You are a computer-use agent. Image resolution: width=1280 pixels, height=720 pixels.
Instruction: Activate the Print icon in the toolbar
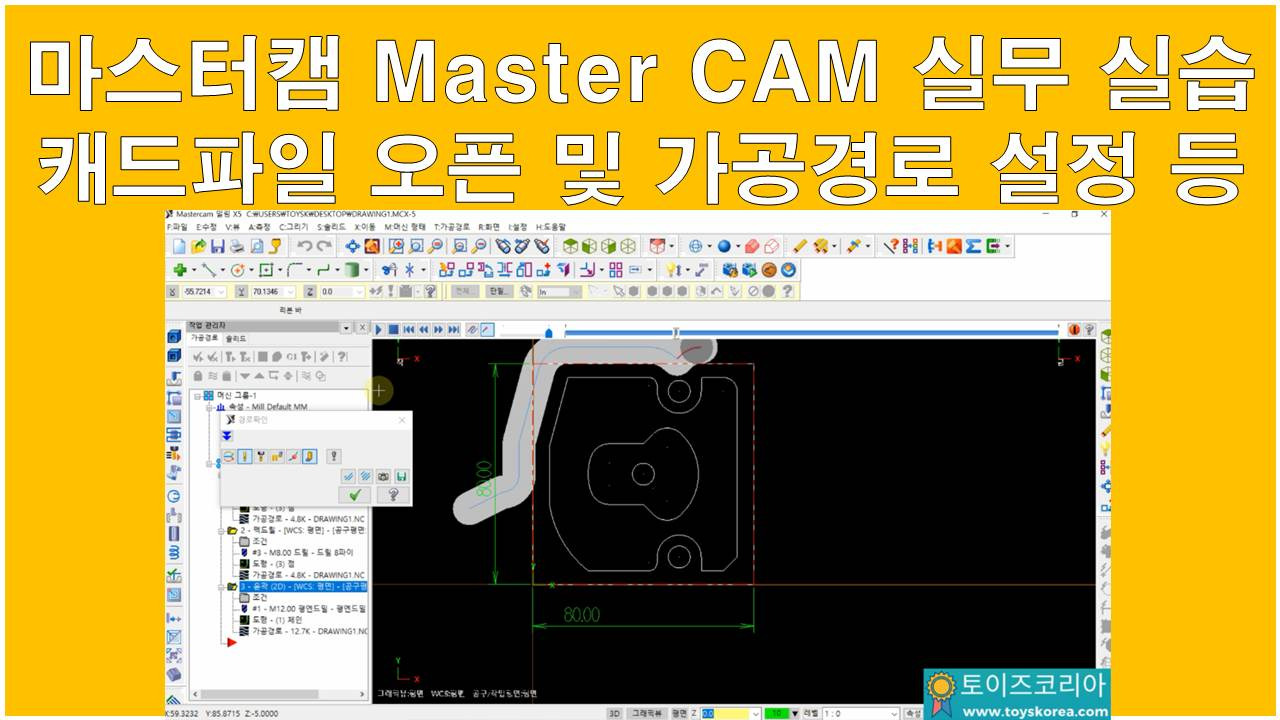click(x=236, y=246)
